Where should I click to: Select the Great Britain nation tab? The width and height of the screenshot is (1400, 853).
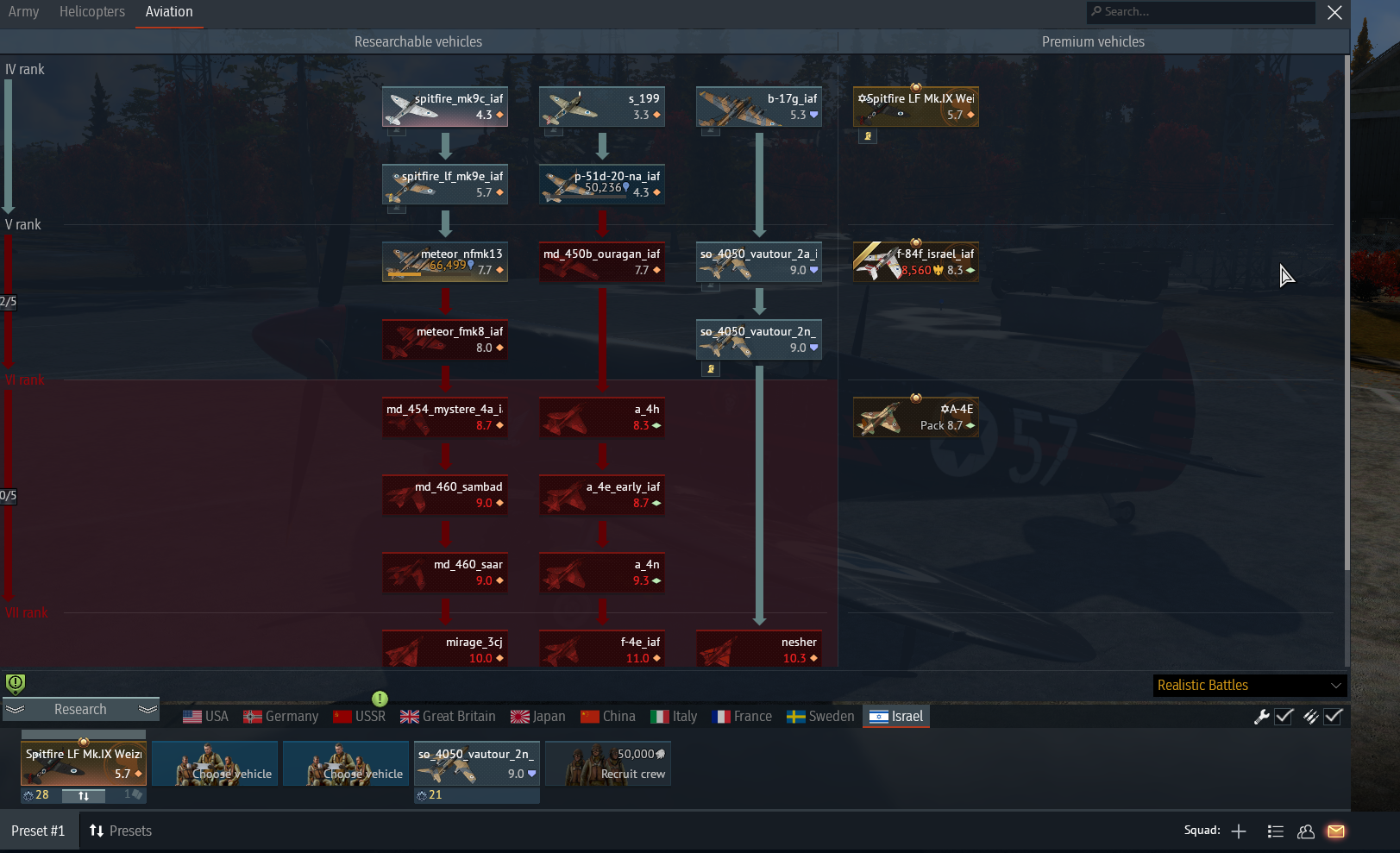(x=448, y=717)
